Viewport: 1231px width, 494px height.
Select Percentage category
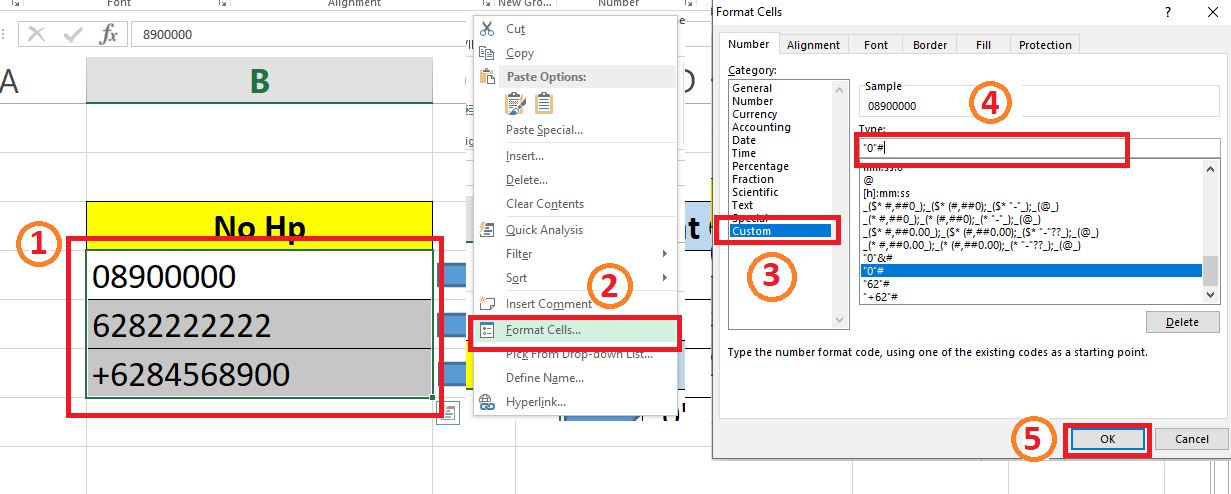pos(760,166)
